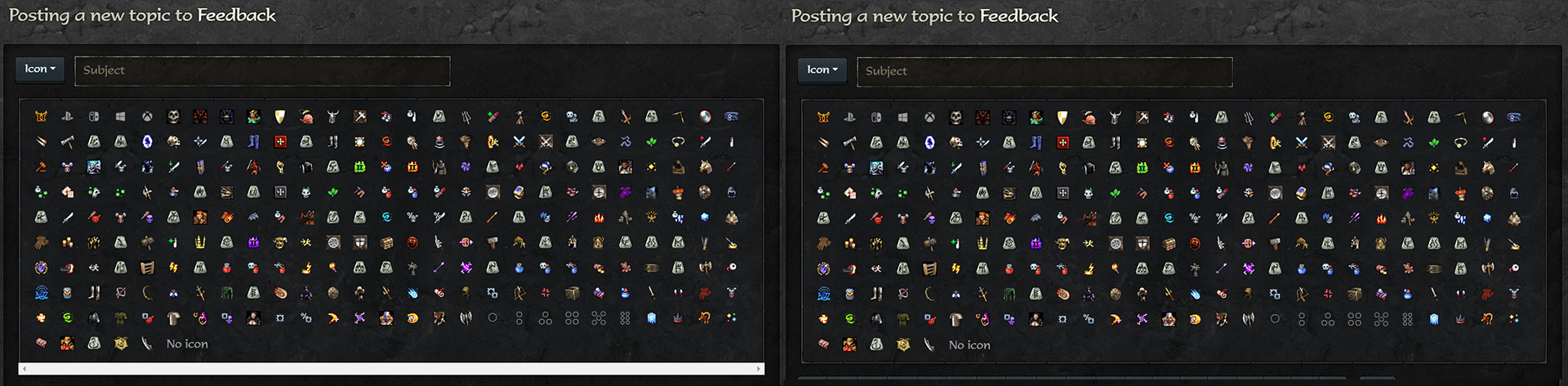
Task: Choose the horse head icon in left grid
Action: [705, 167]
